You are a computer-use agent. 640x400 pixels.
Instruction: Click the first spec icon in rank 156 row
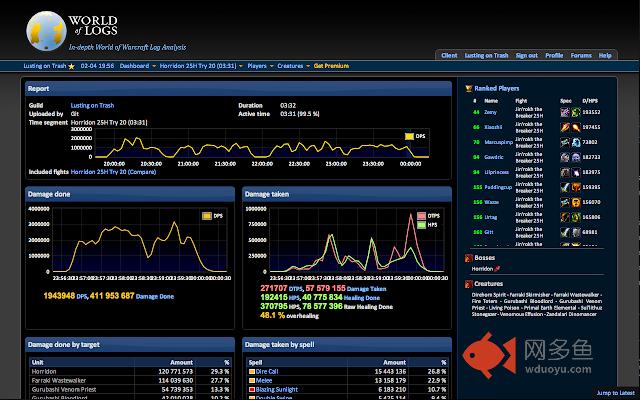(565, 202)
